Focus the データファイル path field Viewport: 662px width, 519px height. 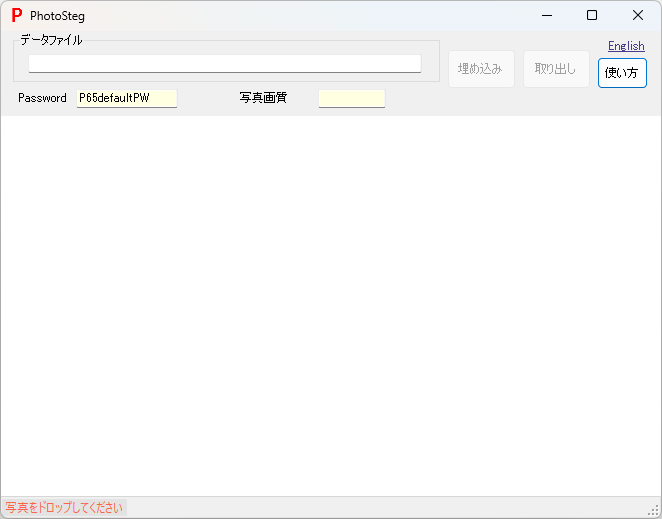[225, 63]
